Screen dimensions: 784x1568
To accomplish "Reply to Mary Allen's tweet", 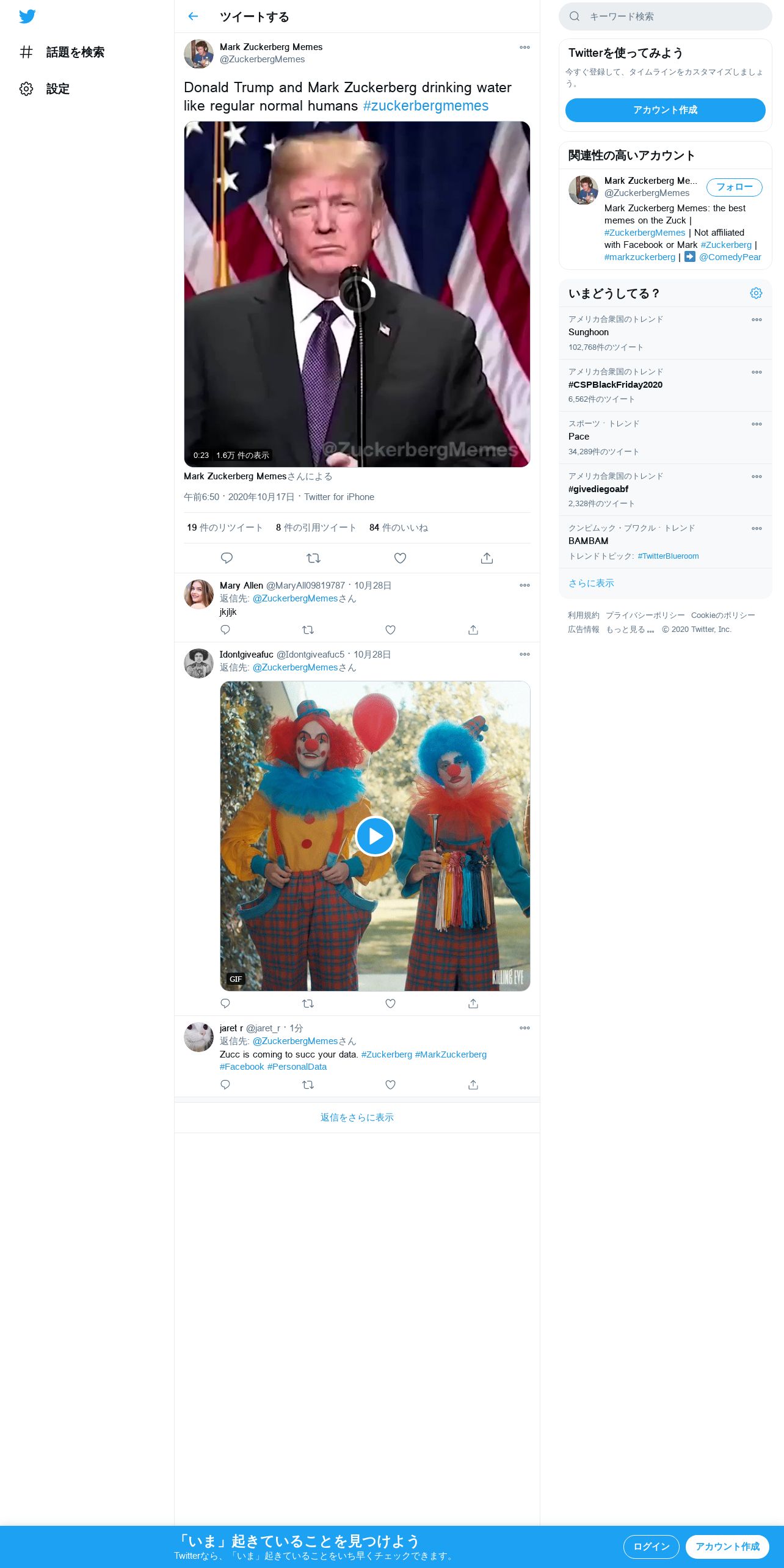I will click(225, 630).
